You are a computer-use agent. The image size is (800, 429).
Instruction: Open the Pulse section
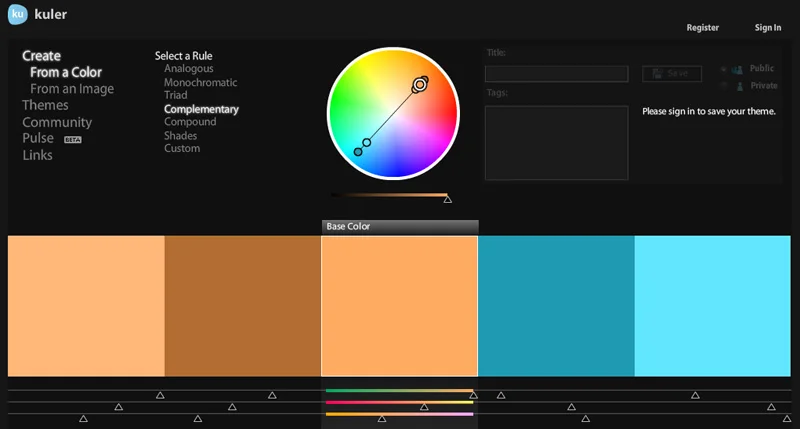(x=38, y=138)
